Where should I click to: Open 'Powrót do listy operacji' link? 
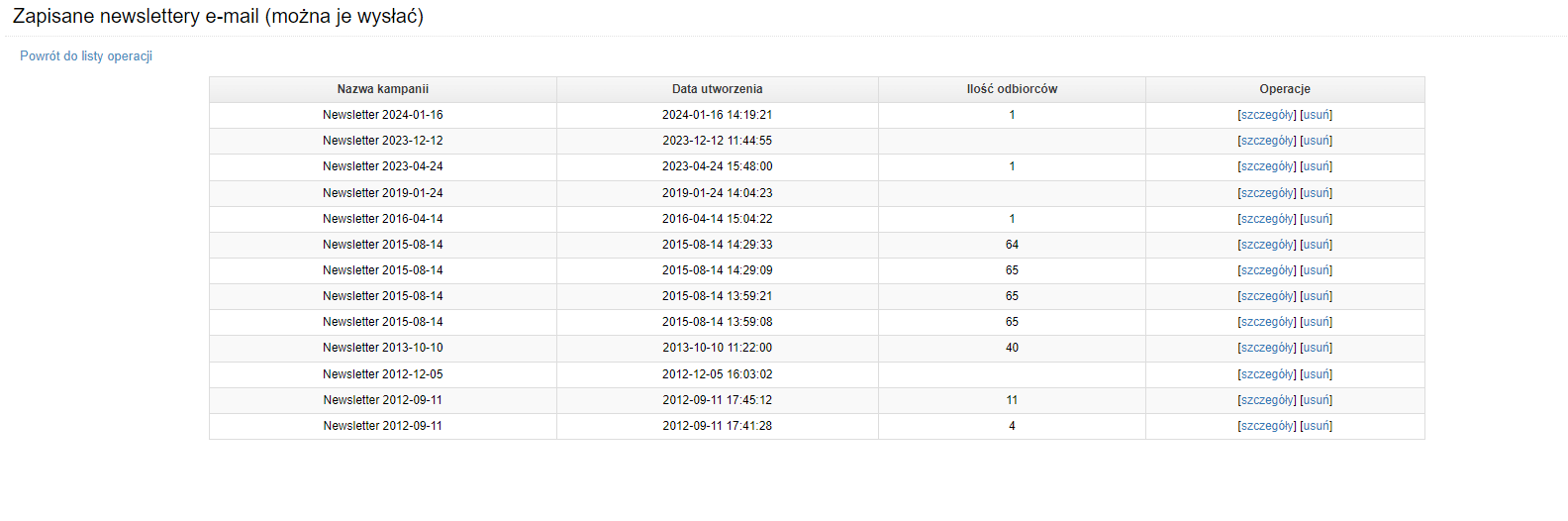pos(86,56)
